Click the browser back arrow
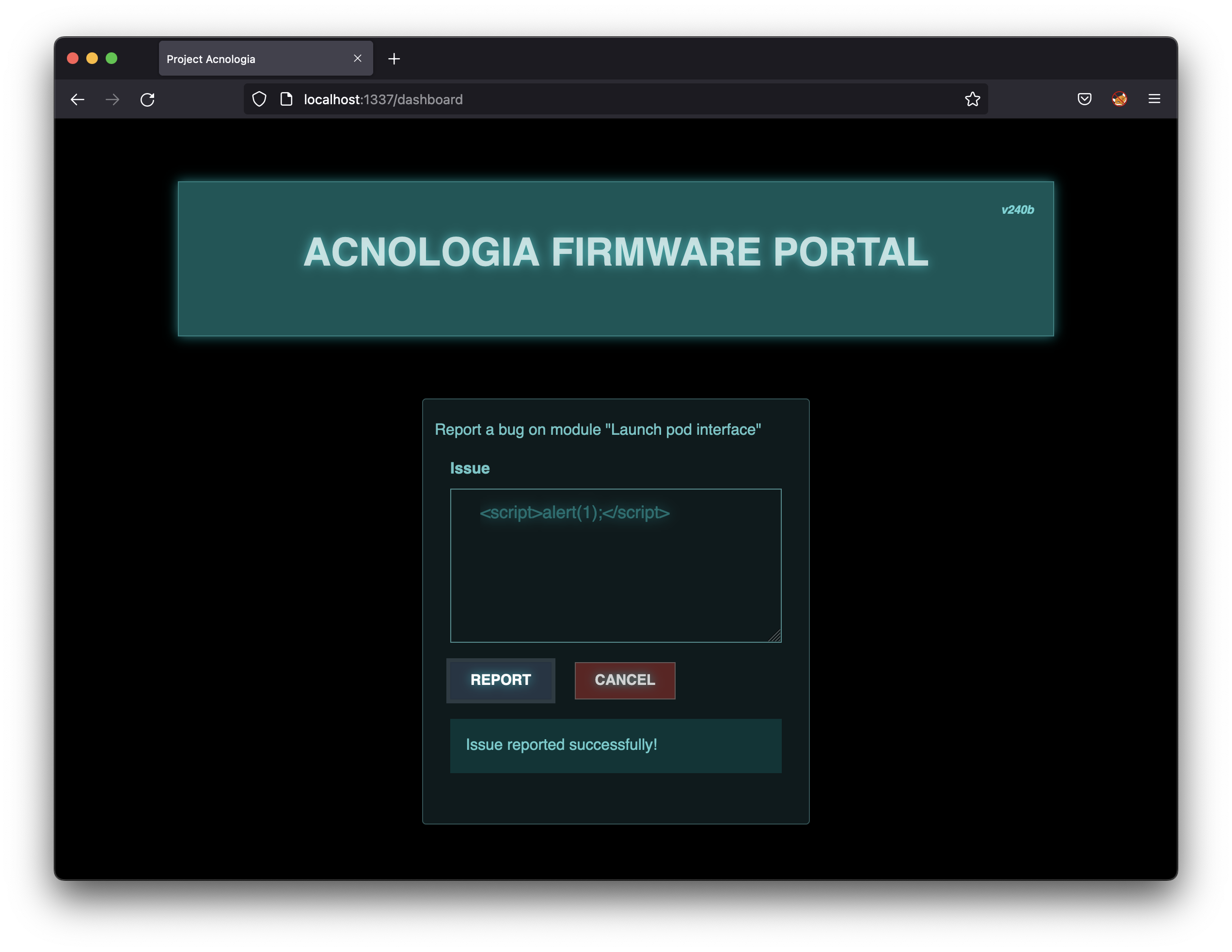The width and height of the screenshot is (1232, 952). pos(77,99)
